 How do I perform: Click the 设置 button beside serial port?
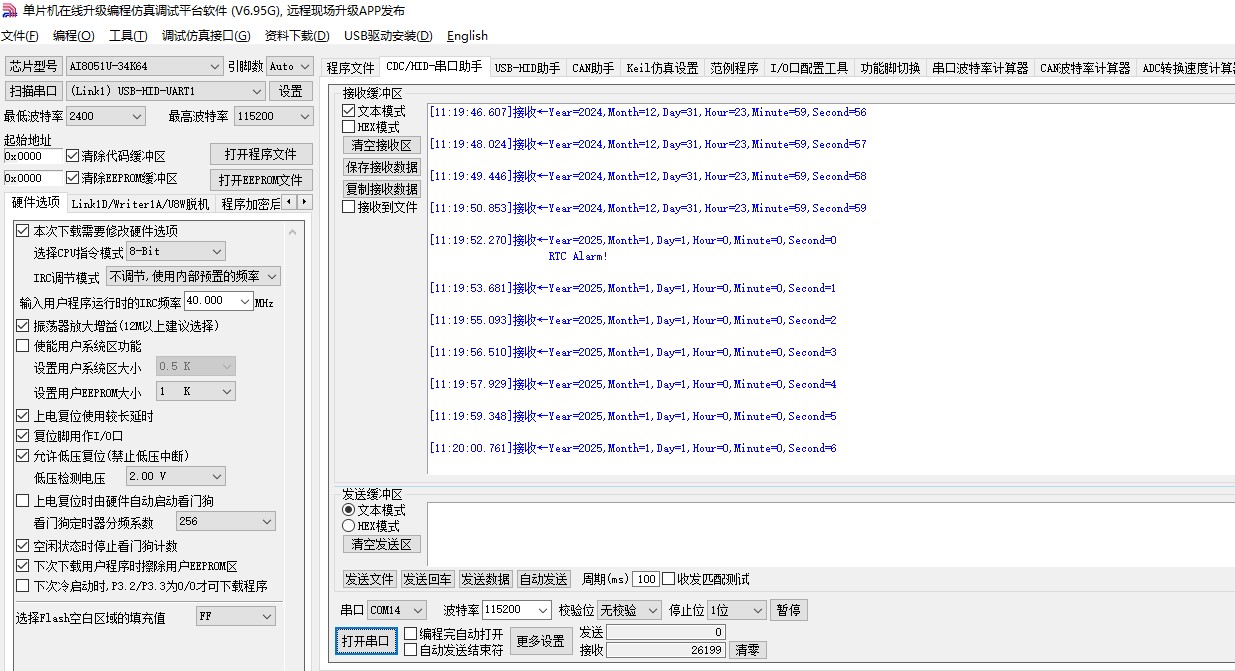click(290, 91)
